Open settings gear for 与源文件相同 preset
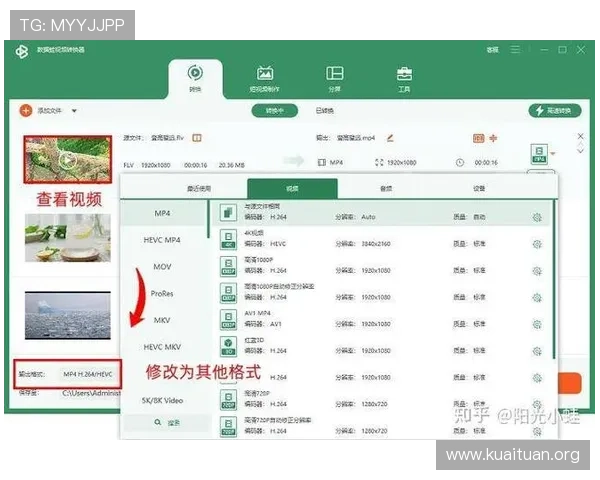 (x=537, y=217)
